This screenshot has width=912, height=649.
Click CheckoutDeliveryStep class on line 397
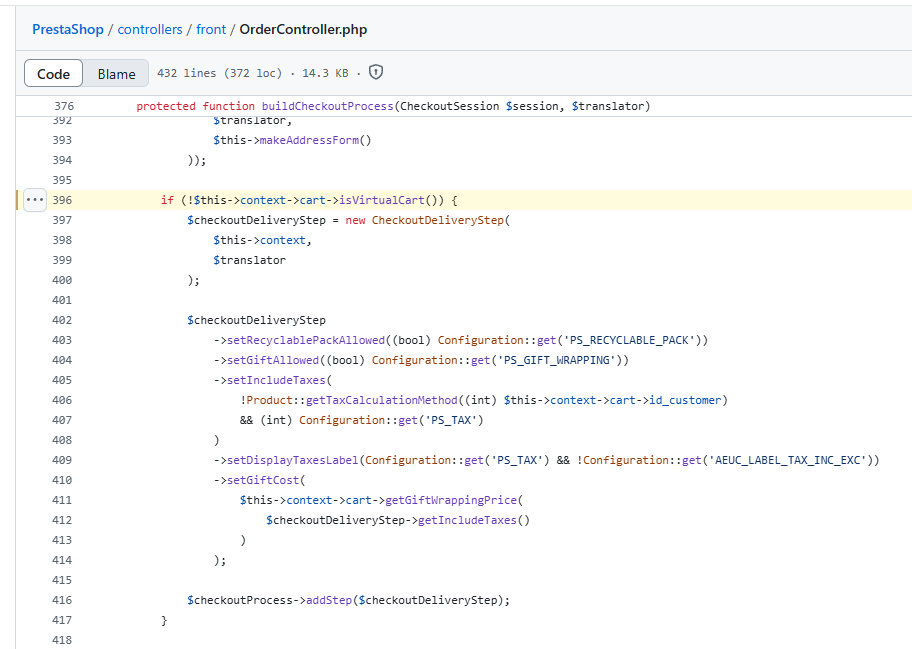(437, 220)
